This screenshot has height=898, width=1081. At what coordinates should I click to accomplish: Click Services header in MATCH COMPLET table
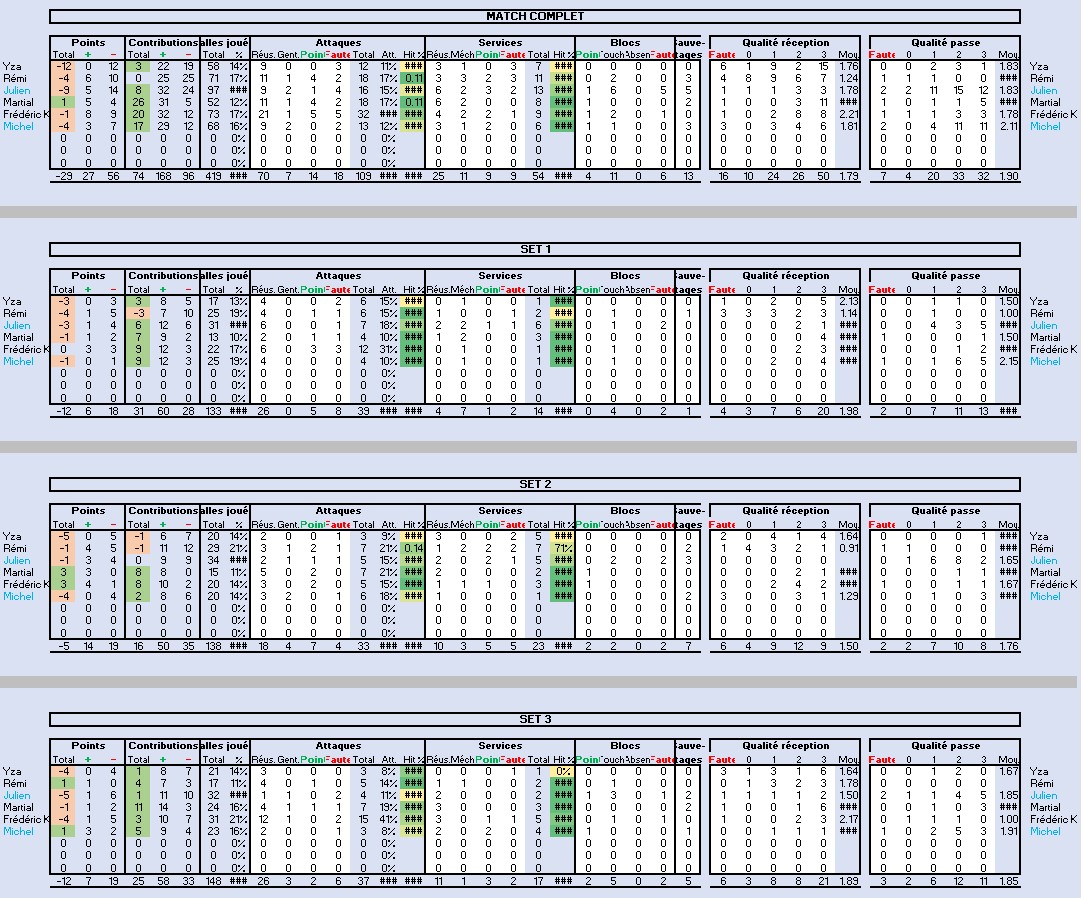[x=500, y=43]
